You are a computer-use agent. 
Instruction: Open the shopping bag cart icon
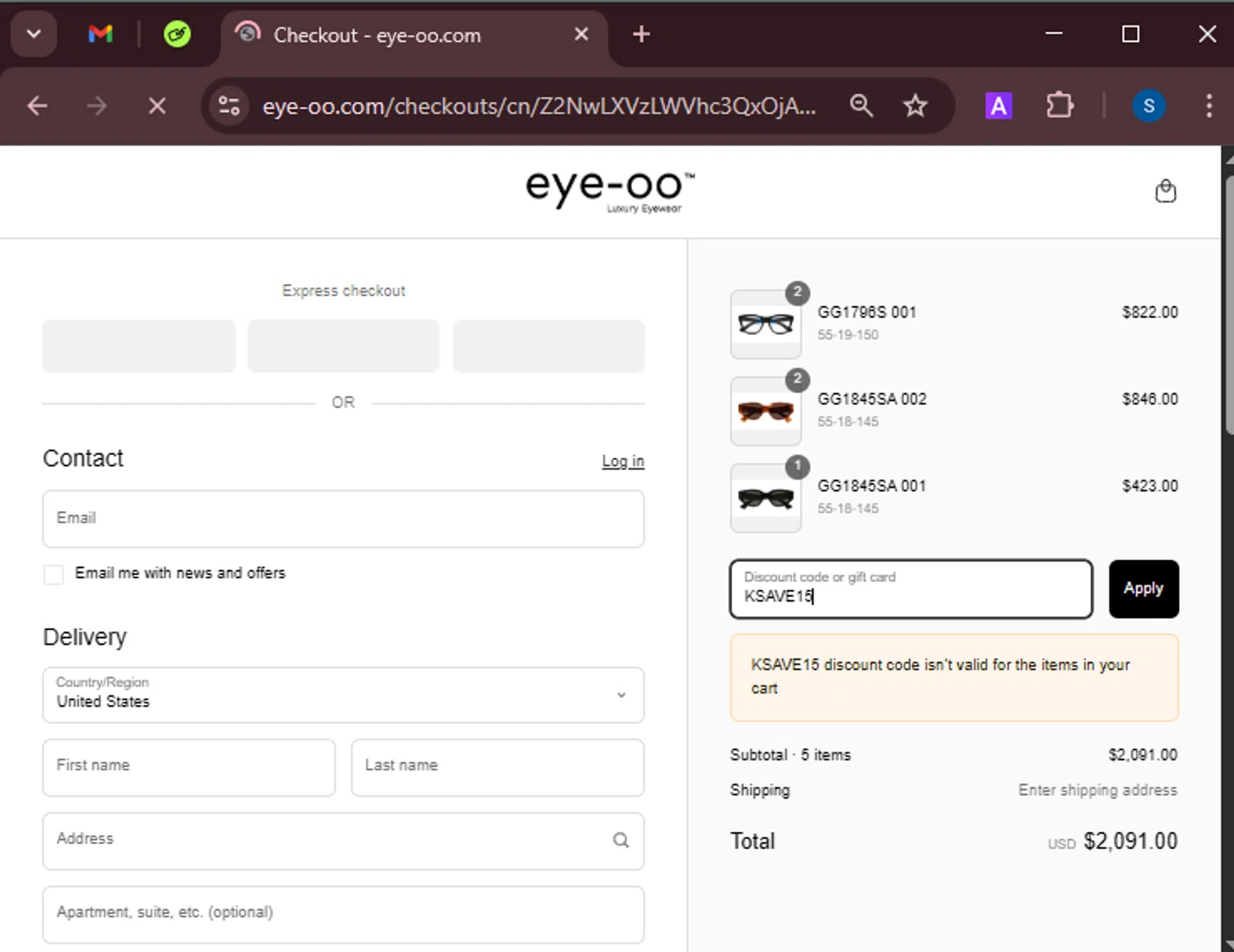point(1166,191)
